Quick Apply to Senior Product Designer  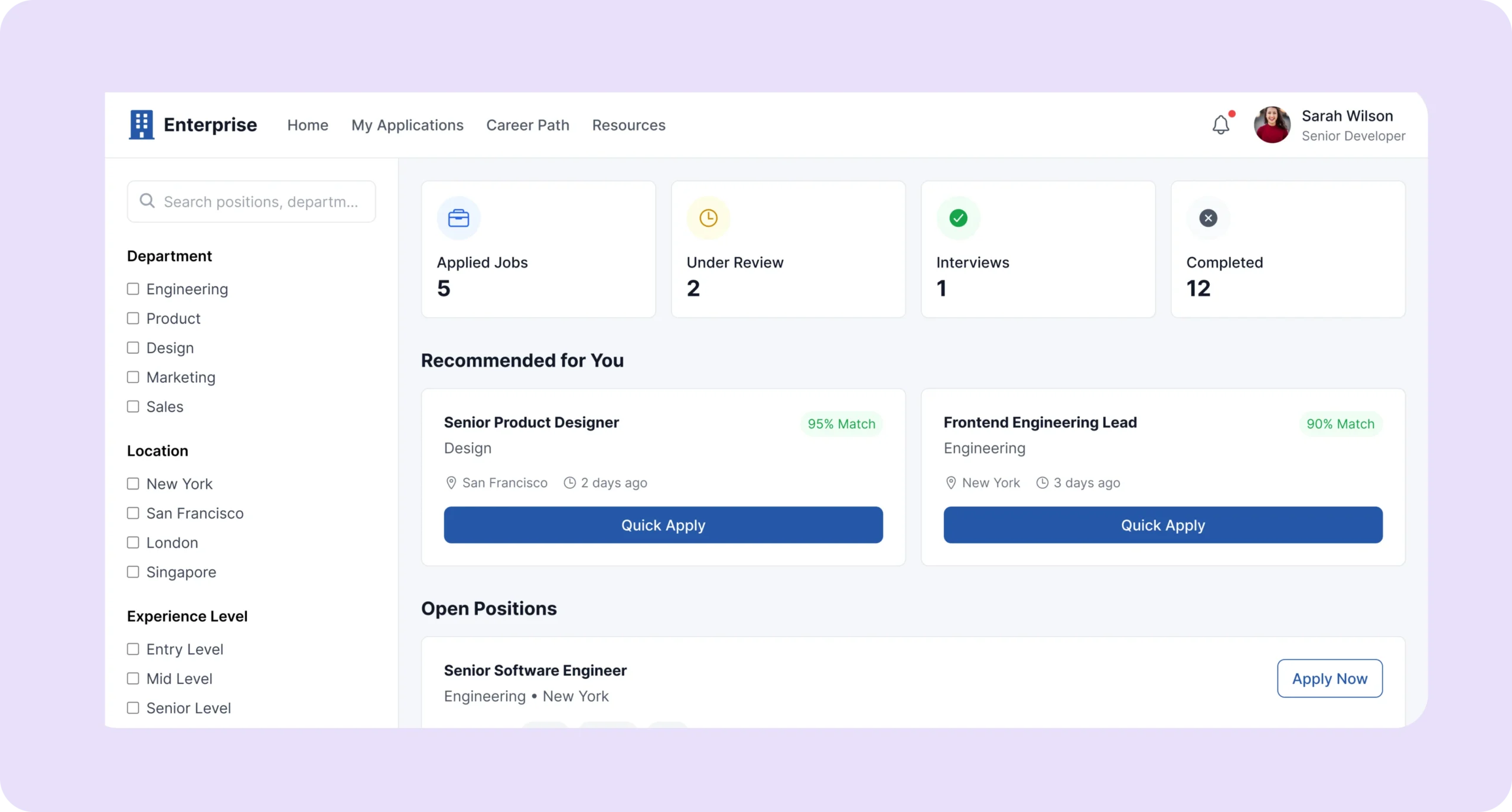click(x=663, y=525)
